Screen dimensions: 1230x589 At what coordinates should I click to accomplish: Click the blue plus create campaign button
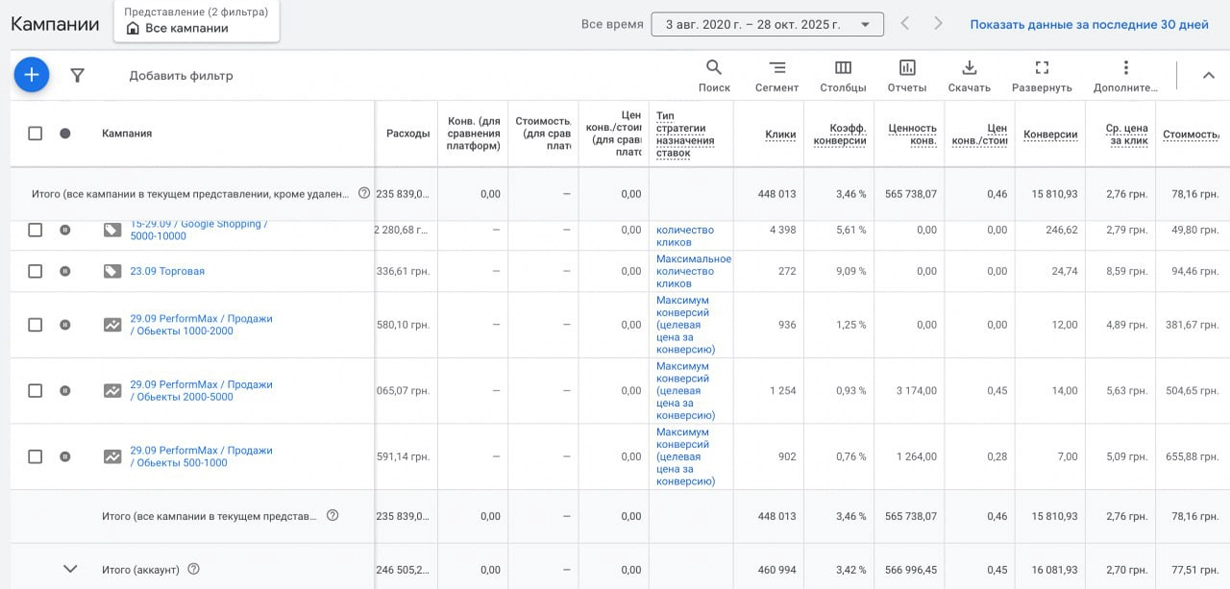point(31,75)
